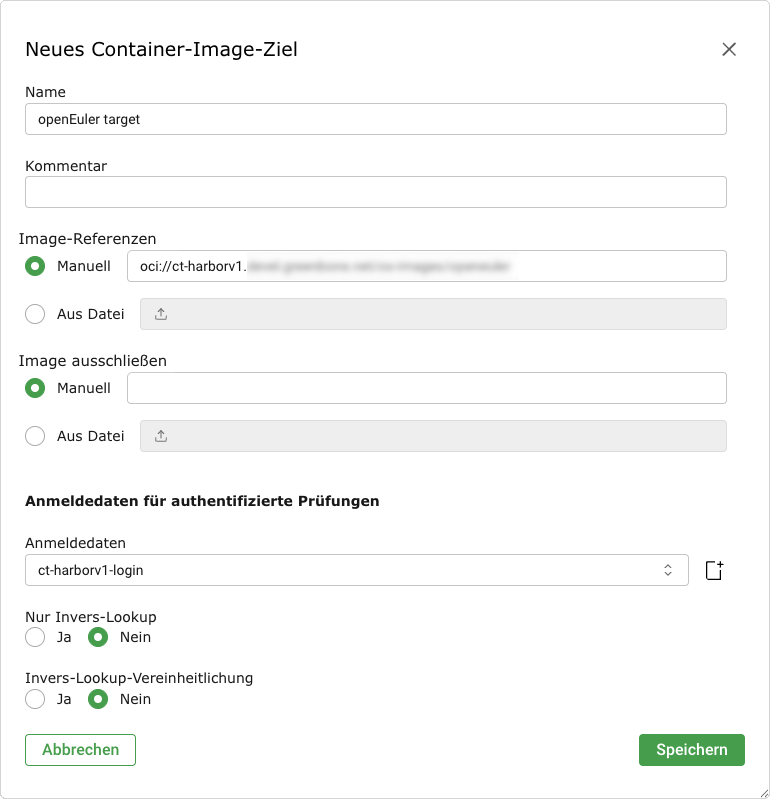Viewport: 770px width, 799px height.
Task: Choose Ja for Nur Invers-Lookup
Action: (36, 637)
